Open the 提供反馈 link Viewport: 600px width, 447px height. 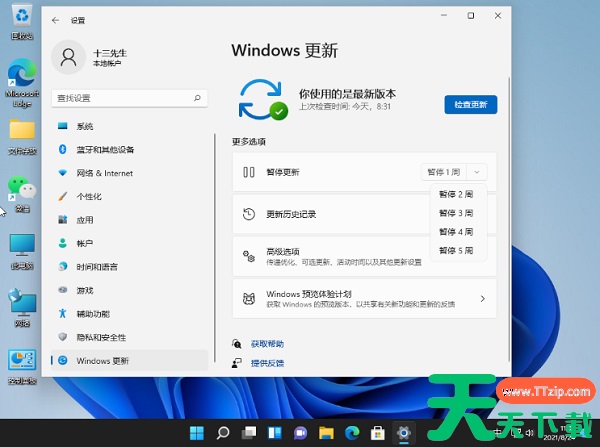click(x=267, y=363)
